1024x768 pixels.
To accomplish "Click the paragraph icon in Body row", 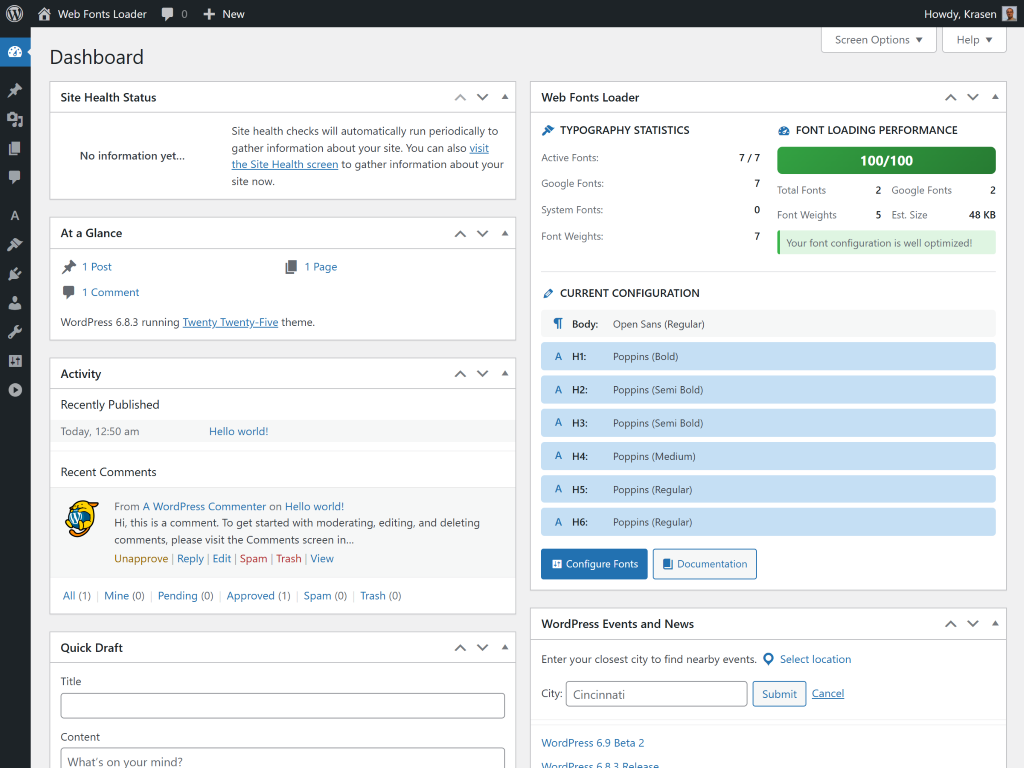I will pyautogui.click(x=558, y=323).
